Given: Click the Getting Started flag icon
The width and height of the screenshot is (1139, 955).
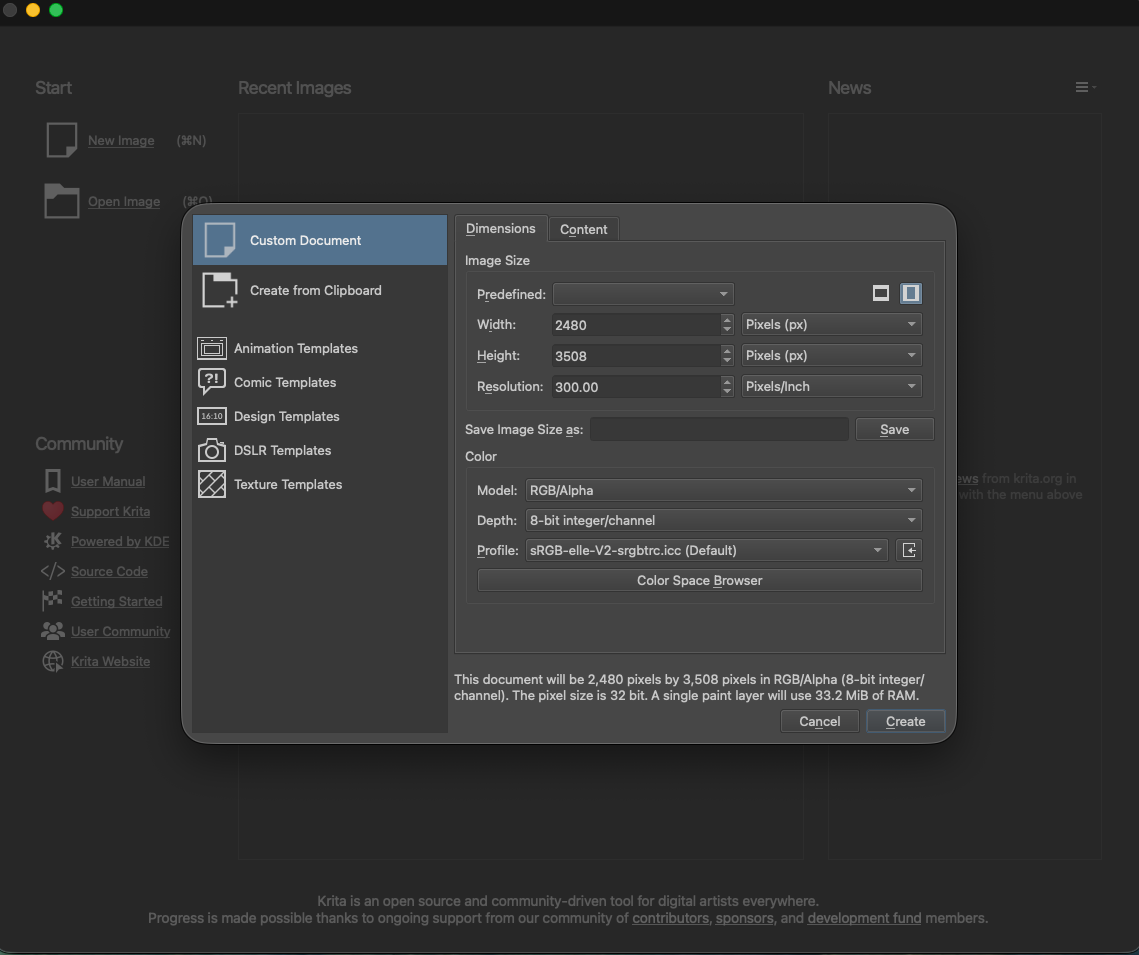Looking at the screenshot, I should [52, 601].
